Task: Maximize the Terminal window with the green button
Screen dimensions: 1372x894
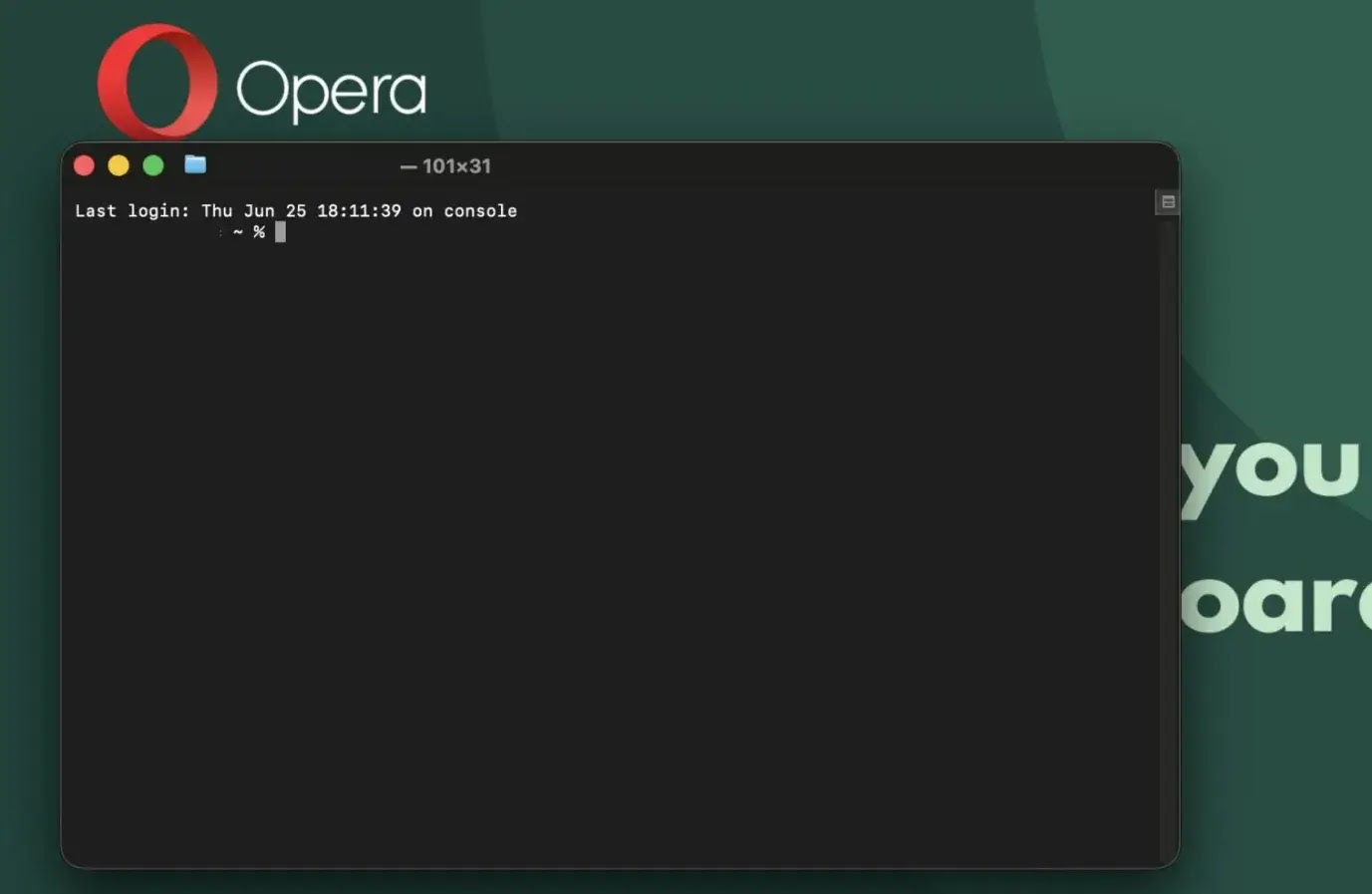Action: click(153, 165)
